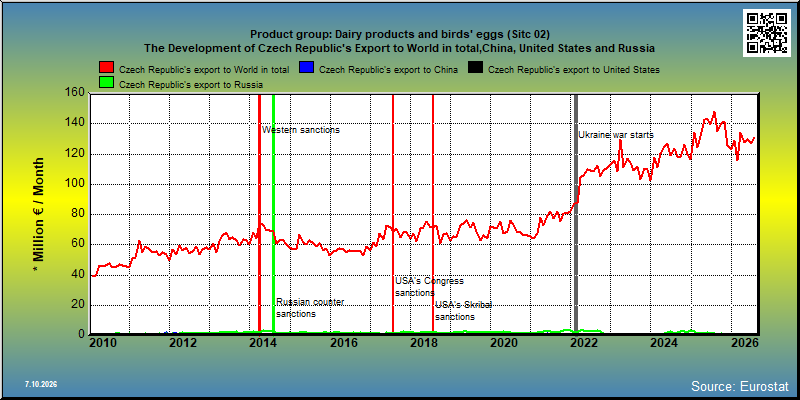Viewport: 800px width, 400px height.
Task: Click the Russian counter sanctions annotation
Action: pos(310,308)
